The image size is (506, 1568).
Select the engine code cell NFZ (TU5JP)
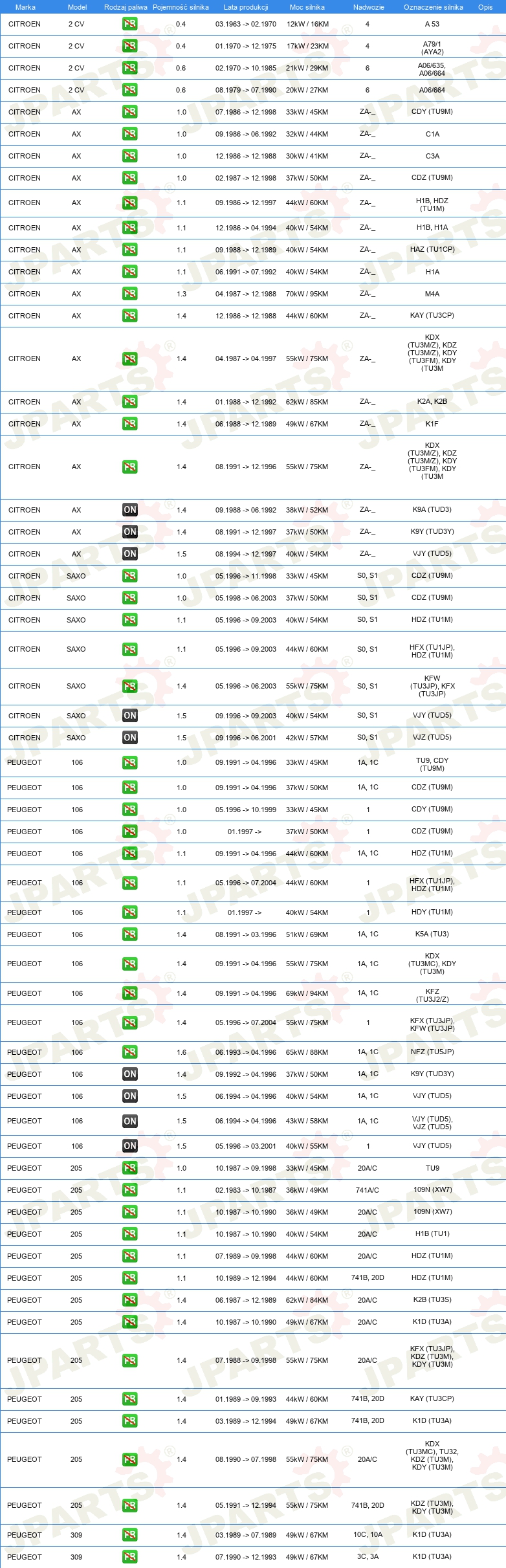pos(432,1052)
